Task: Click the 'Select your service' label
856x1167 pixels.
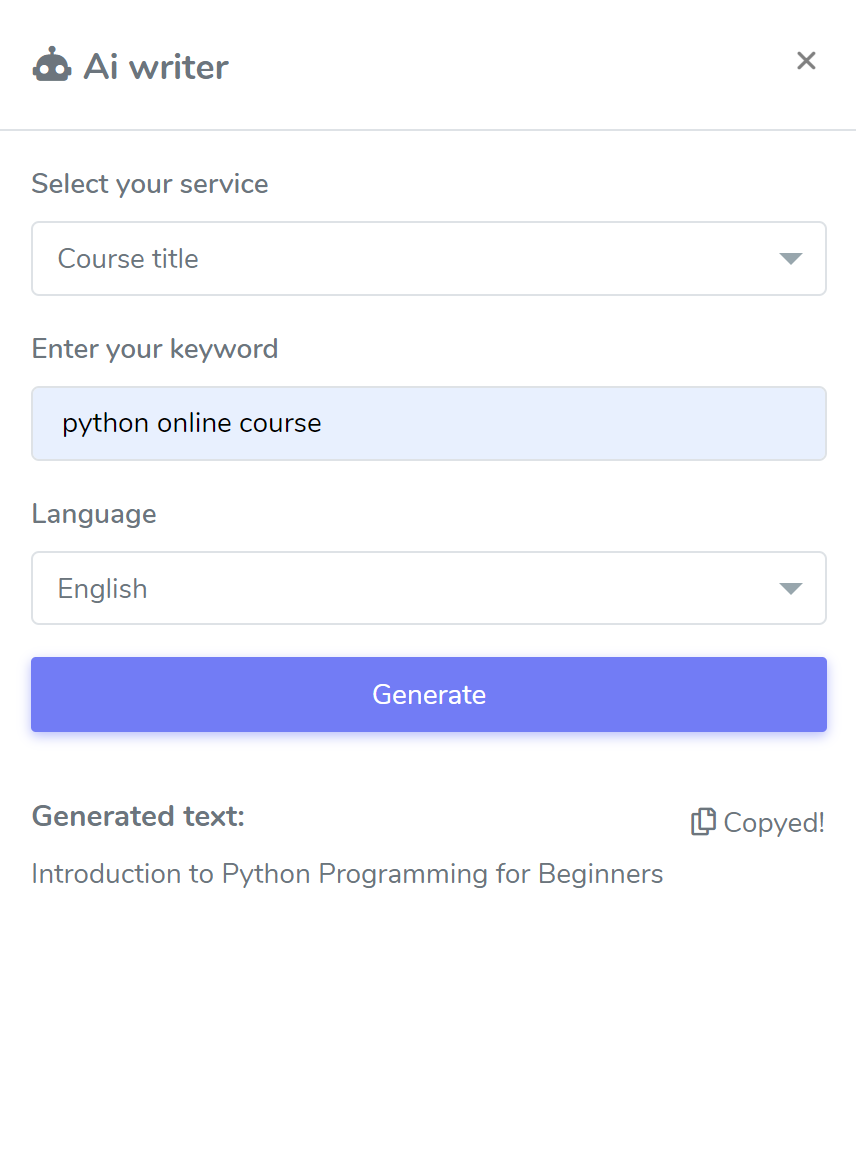Action: [x=150, y=184]
